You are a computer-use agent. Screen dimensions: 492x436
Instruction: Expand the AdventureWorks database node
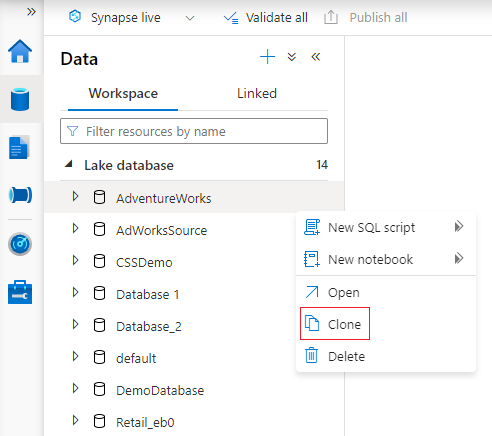(76, 197)
